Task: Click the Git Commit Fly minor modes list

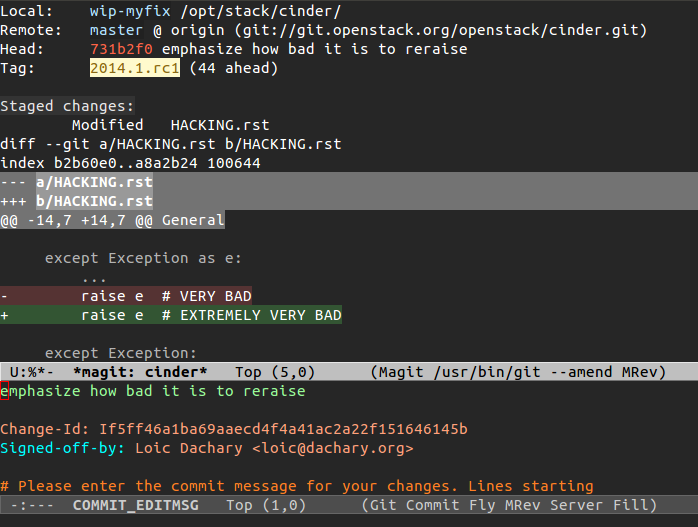Action: (x=509, y=505)
